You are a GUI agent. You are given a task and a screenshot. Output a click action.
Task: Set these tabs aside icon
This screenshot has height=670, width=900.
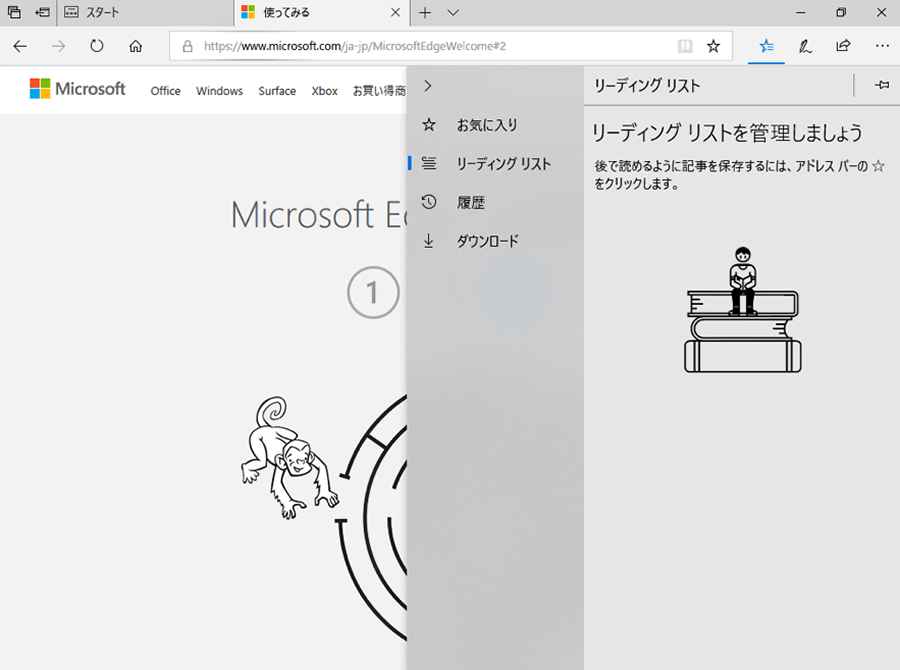click(42, 12)
